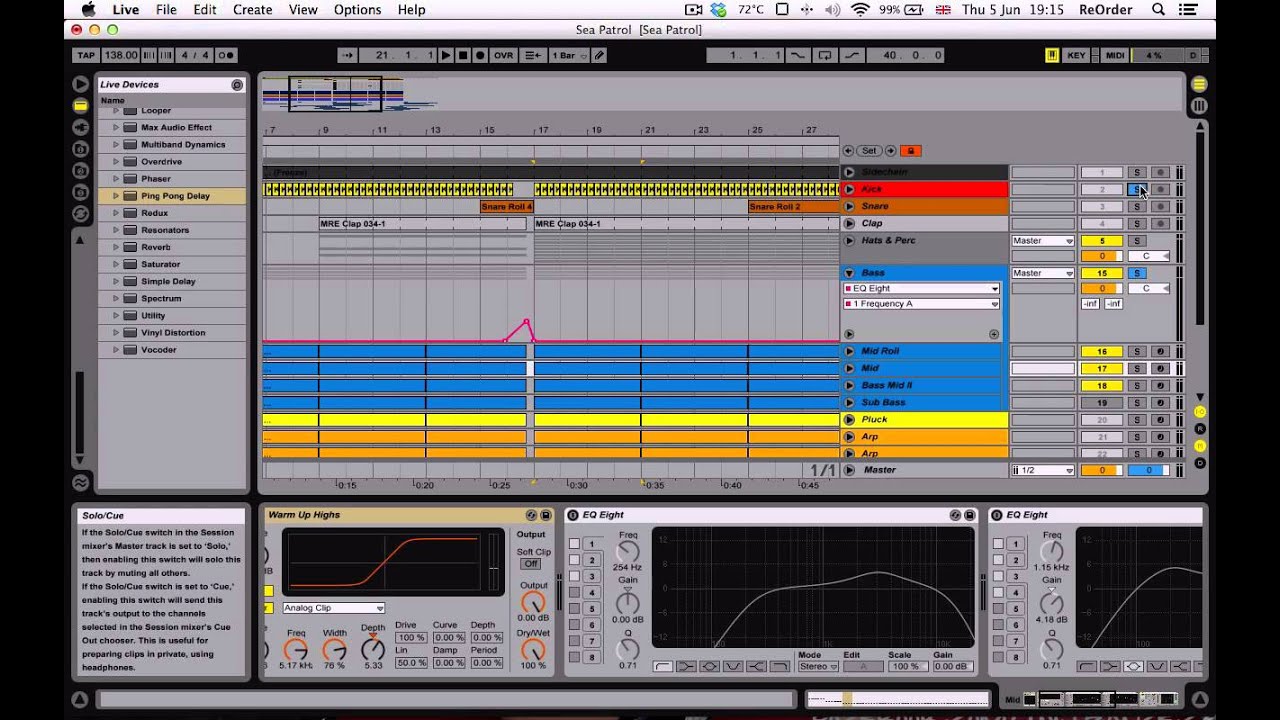Screen dimensions: 1280x720
Task: Toggle the KEY map mode switch
Action: click(1076, 55)
